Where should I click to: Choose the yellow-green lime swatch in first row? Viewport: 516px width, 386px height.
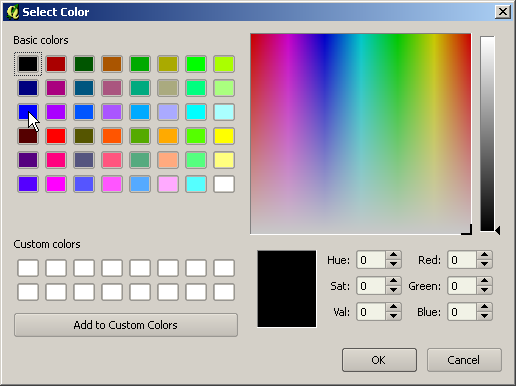click(224, 64)
